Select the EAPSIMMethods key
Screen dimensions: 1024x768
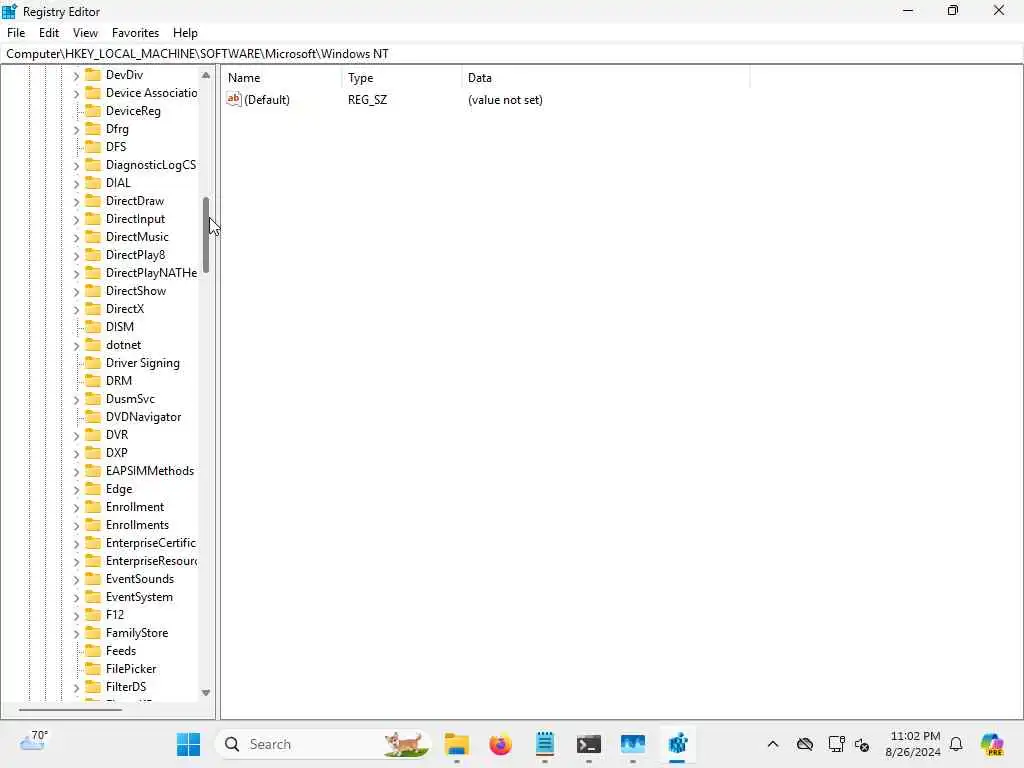click(150, 470)
